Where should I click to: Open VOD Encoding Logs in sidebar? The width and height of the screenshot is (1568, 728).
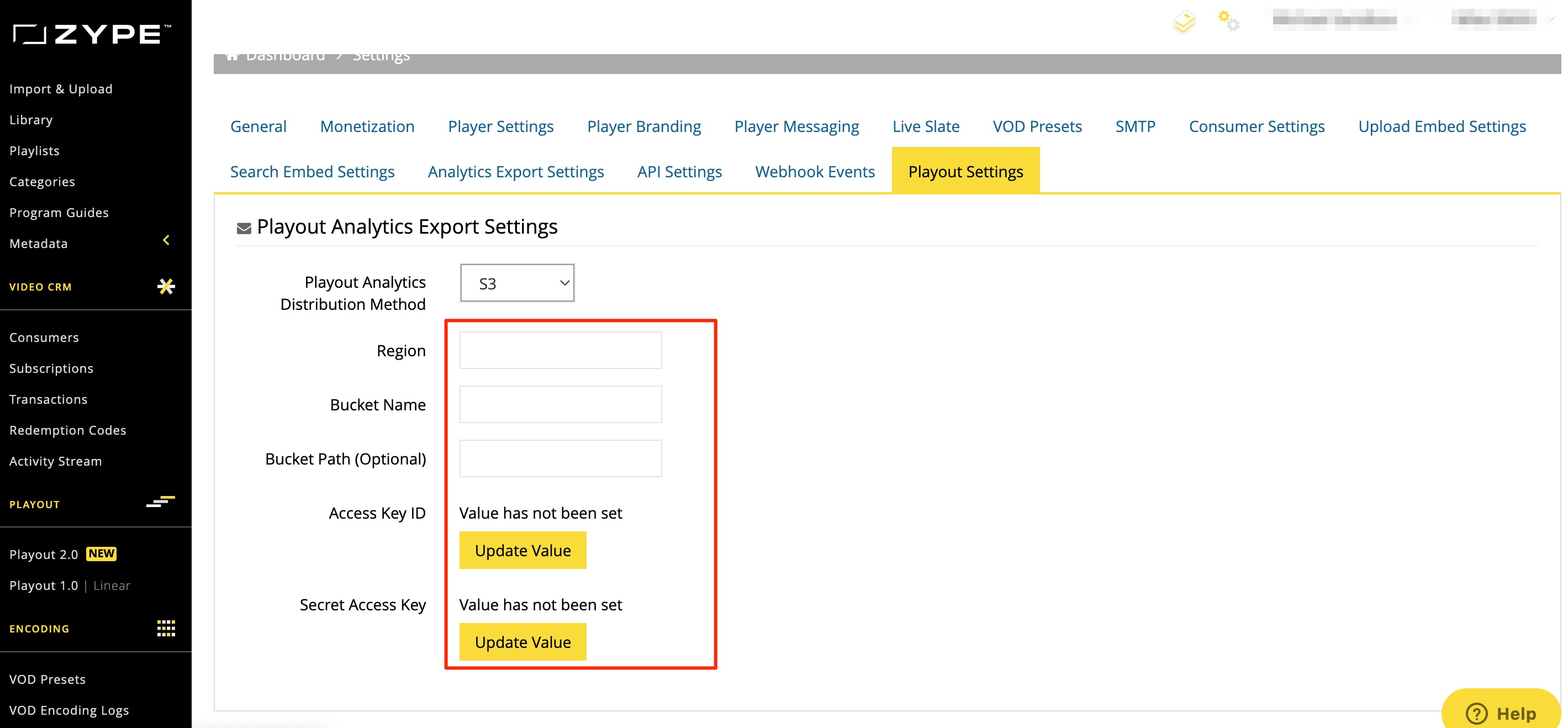click(69, 710)
